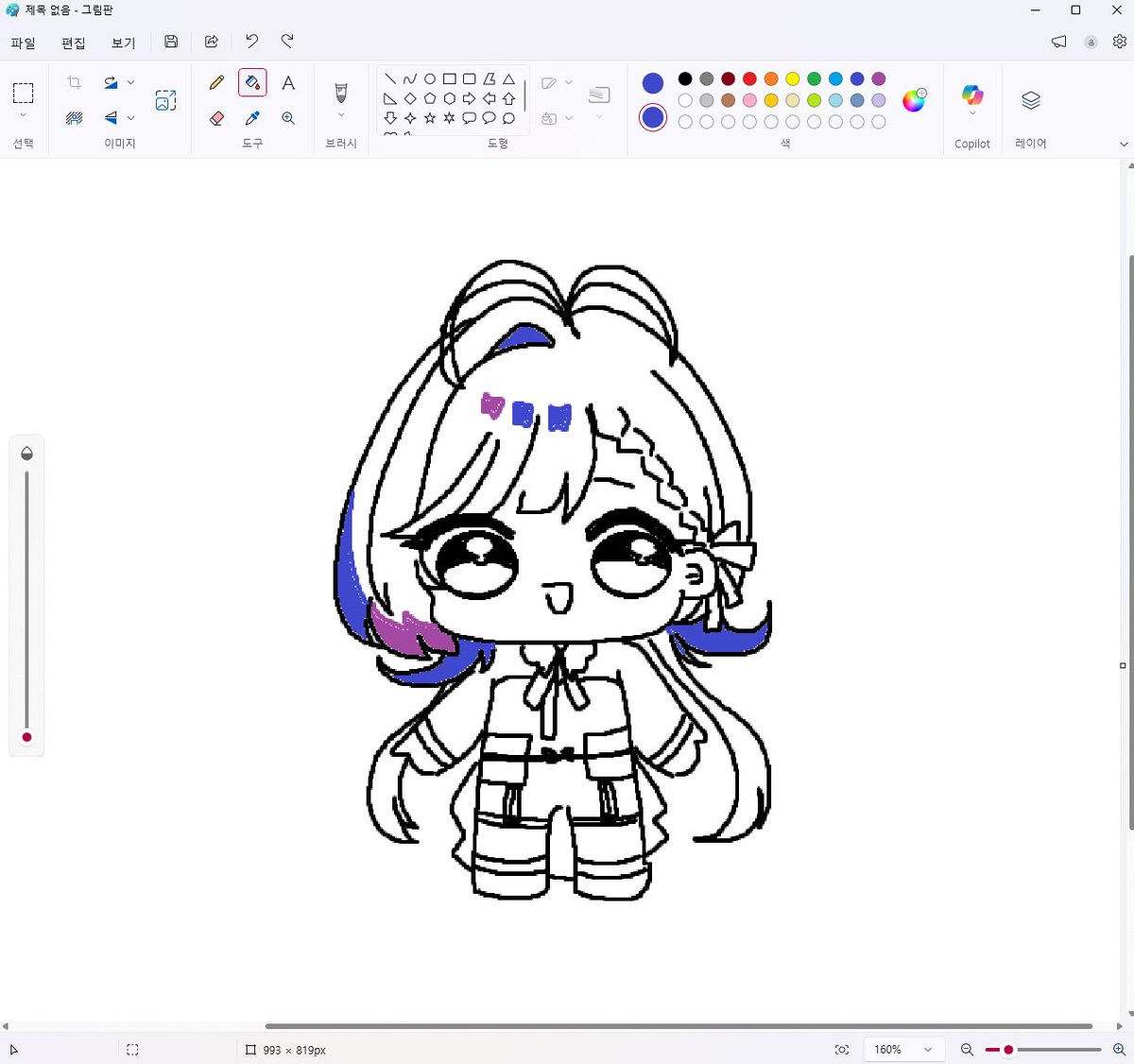Open the Layers panel
This screenshot has height=1064, width=1134.
pos(1031,99)
